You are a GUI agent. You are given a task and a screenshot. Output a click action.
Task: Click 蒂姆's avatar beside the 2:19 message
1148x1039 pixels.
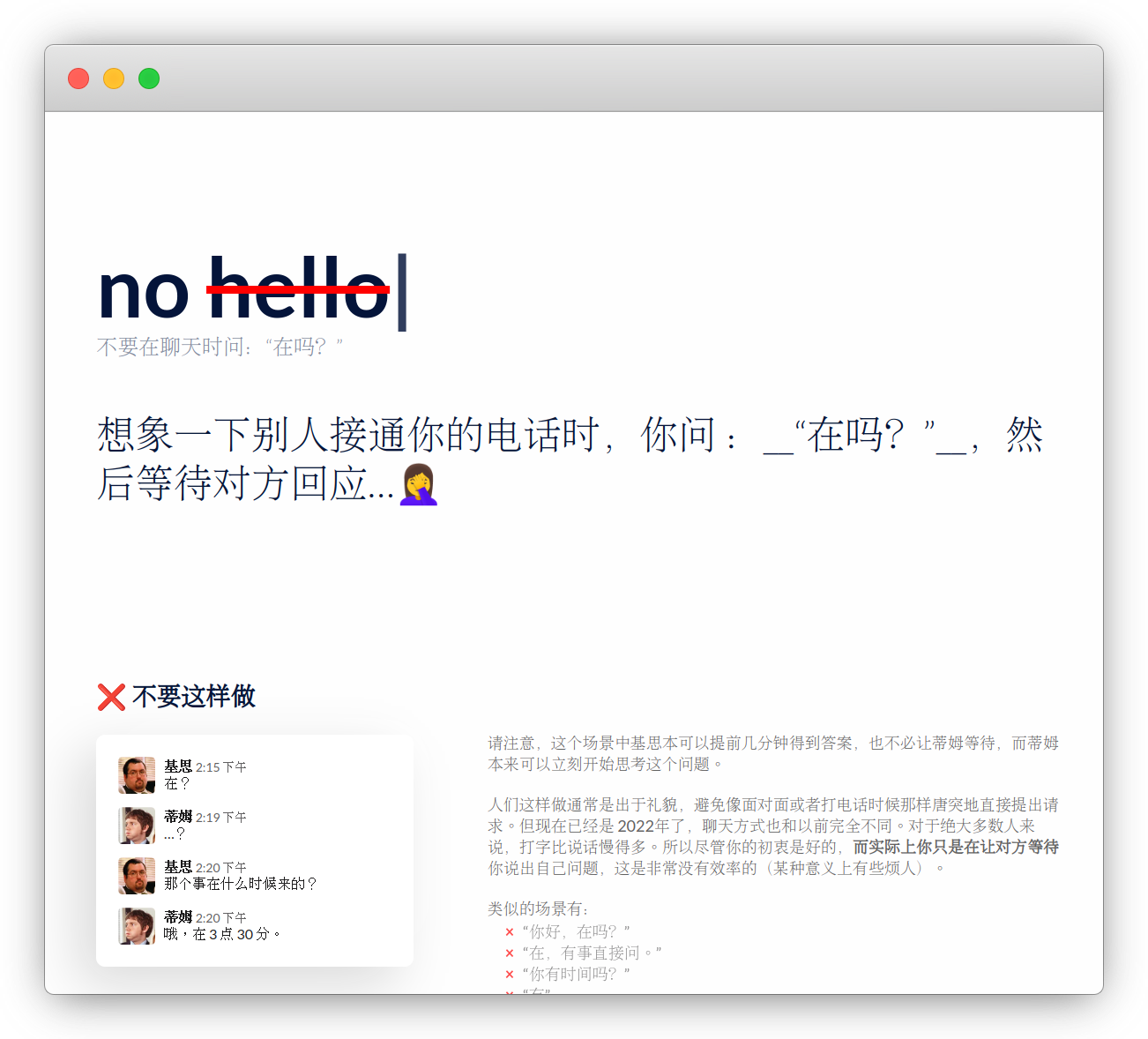(x=137, y=826)
